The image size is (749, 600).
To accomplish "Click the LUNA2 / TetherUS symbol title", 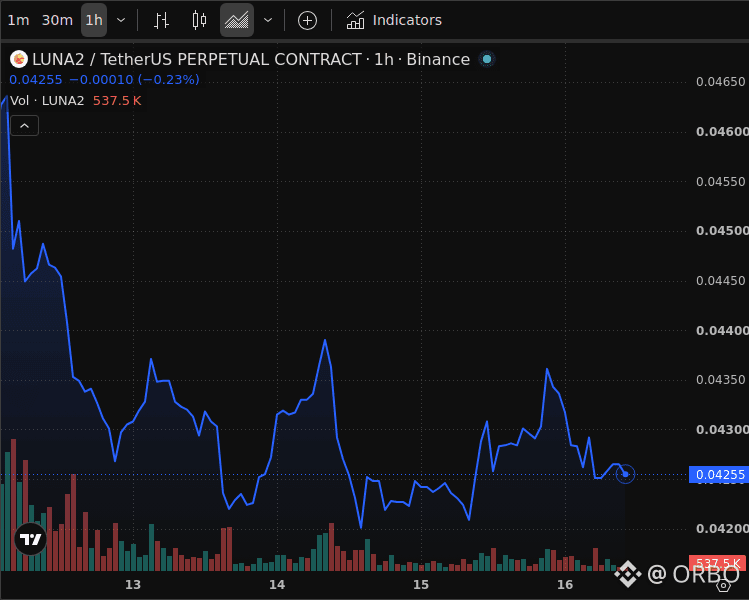I will pos(251,59).
